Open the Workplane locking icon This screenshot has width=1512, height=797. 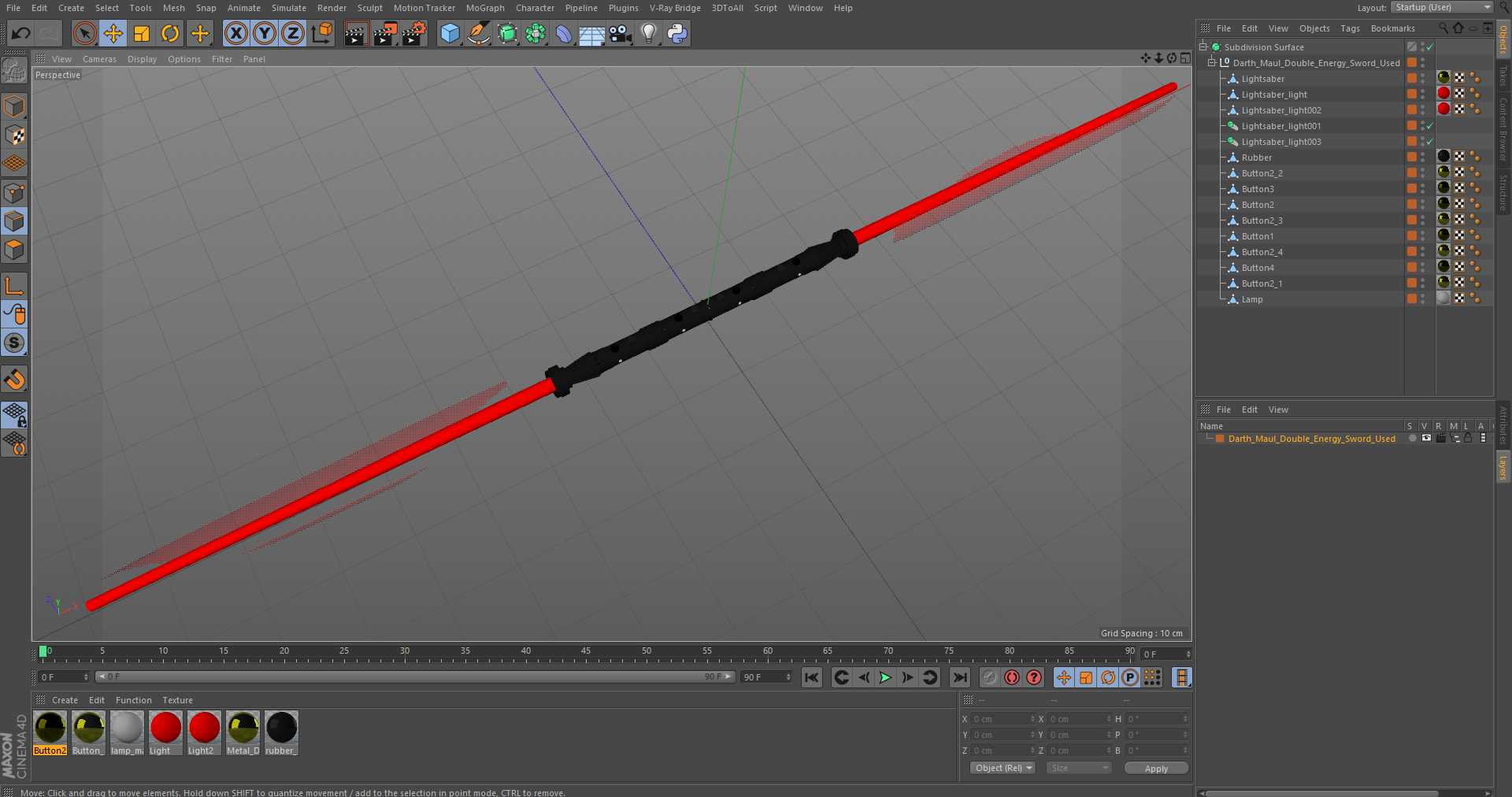tap(14, 413)
